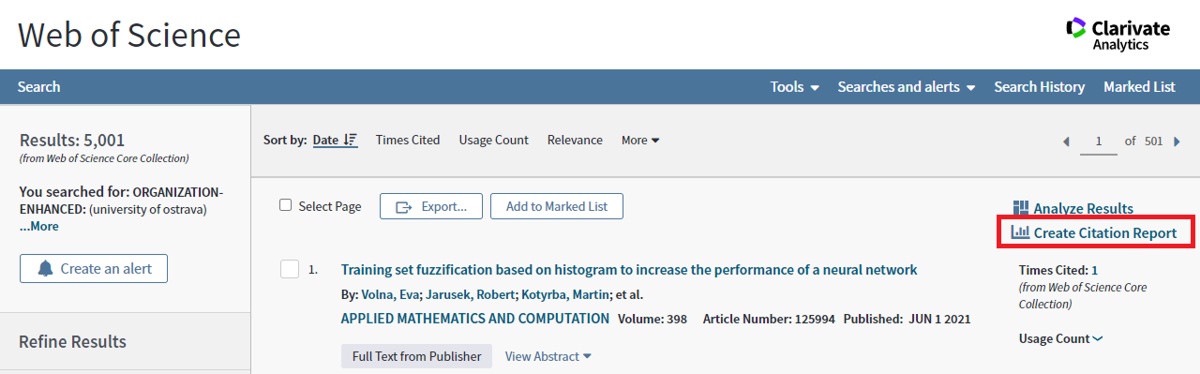Check the box for result 1
1200x374 pixels.
pyautogui.click(x=290, y=269)
